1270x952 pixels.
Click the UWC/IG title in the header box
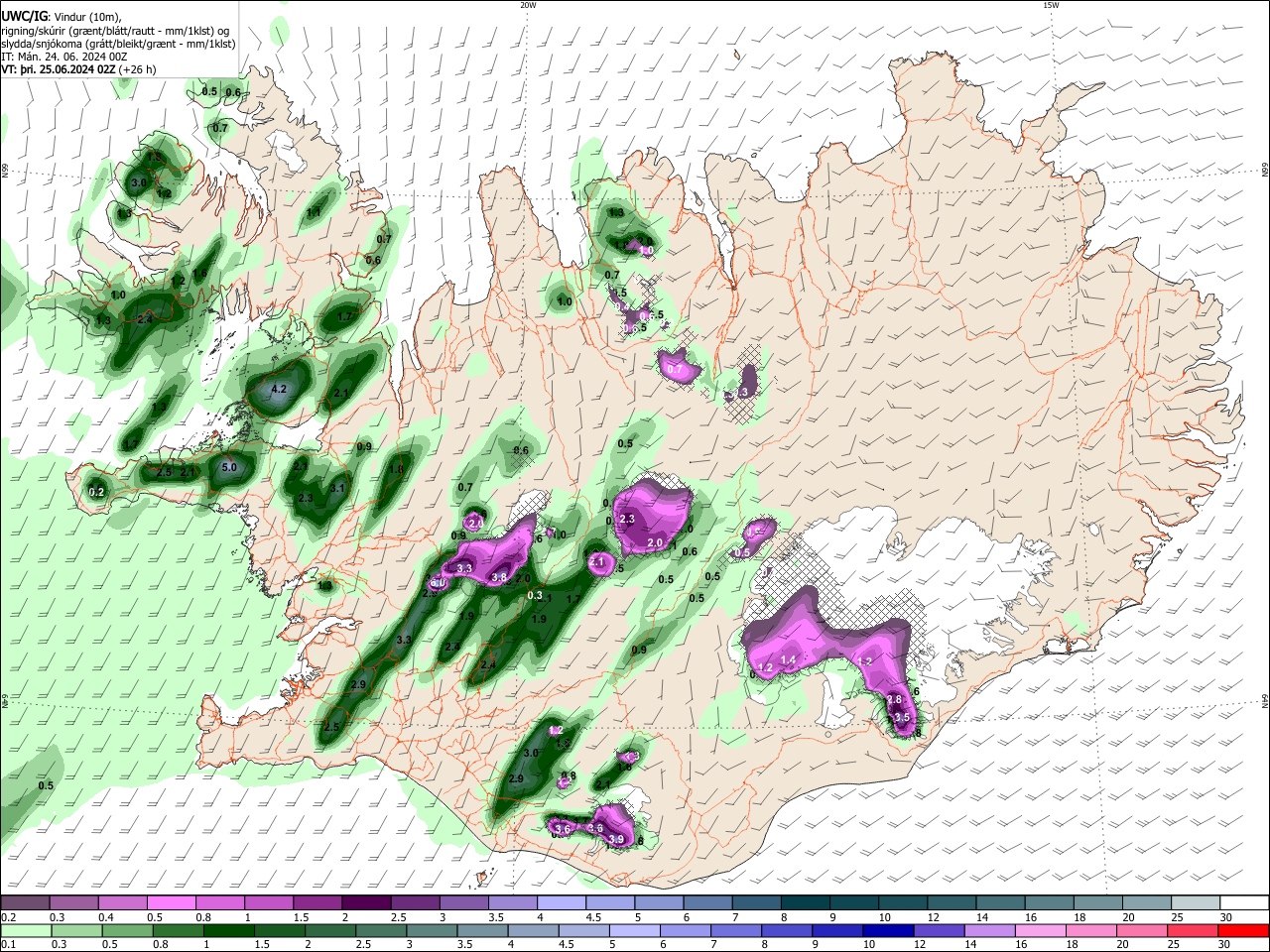24,15
